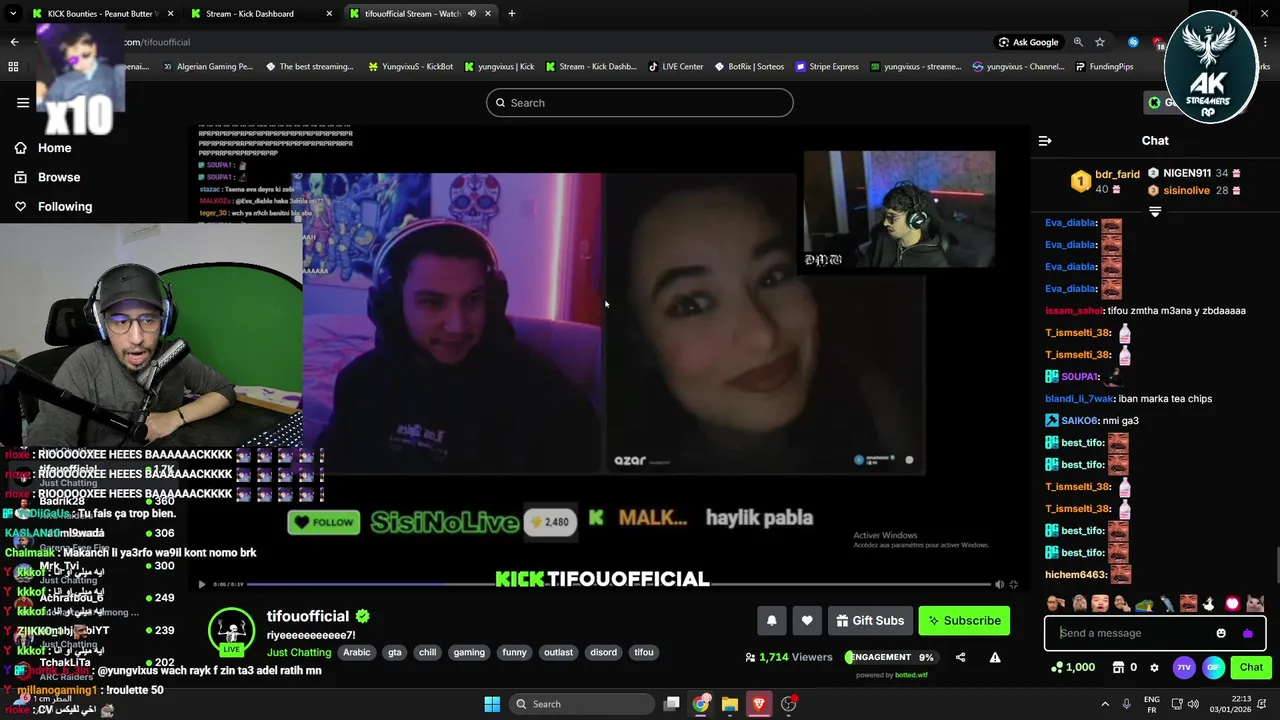Viewport: 1280px width, 720px height.
Task: Open the apps grid in bookmarks bar
Action: [13, 67]
